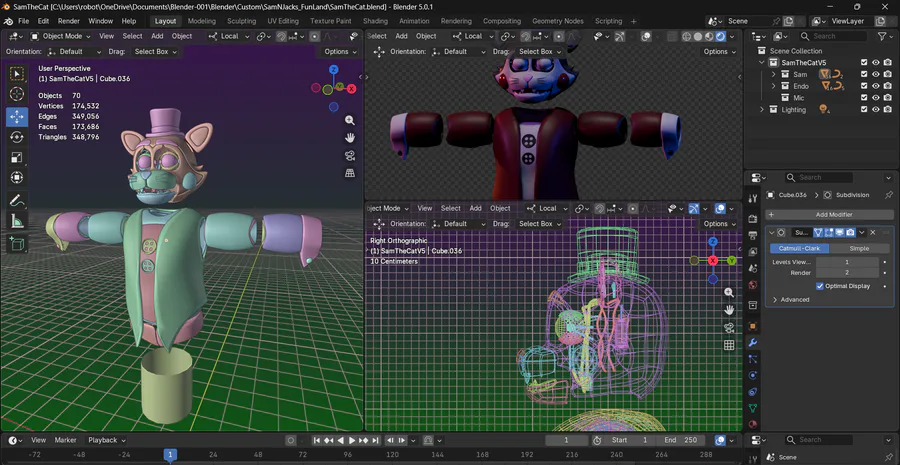Pin the properties editor context
The height and width of the screenshot is (465, 900).
tap(889, 195)
